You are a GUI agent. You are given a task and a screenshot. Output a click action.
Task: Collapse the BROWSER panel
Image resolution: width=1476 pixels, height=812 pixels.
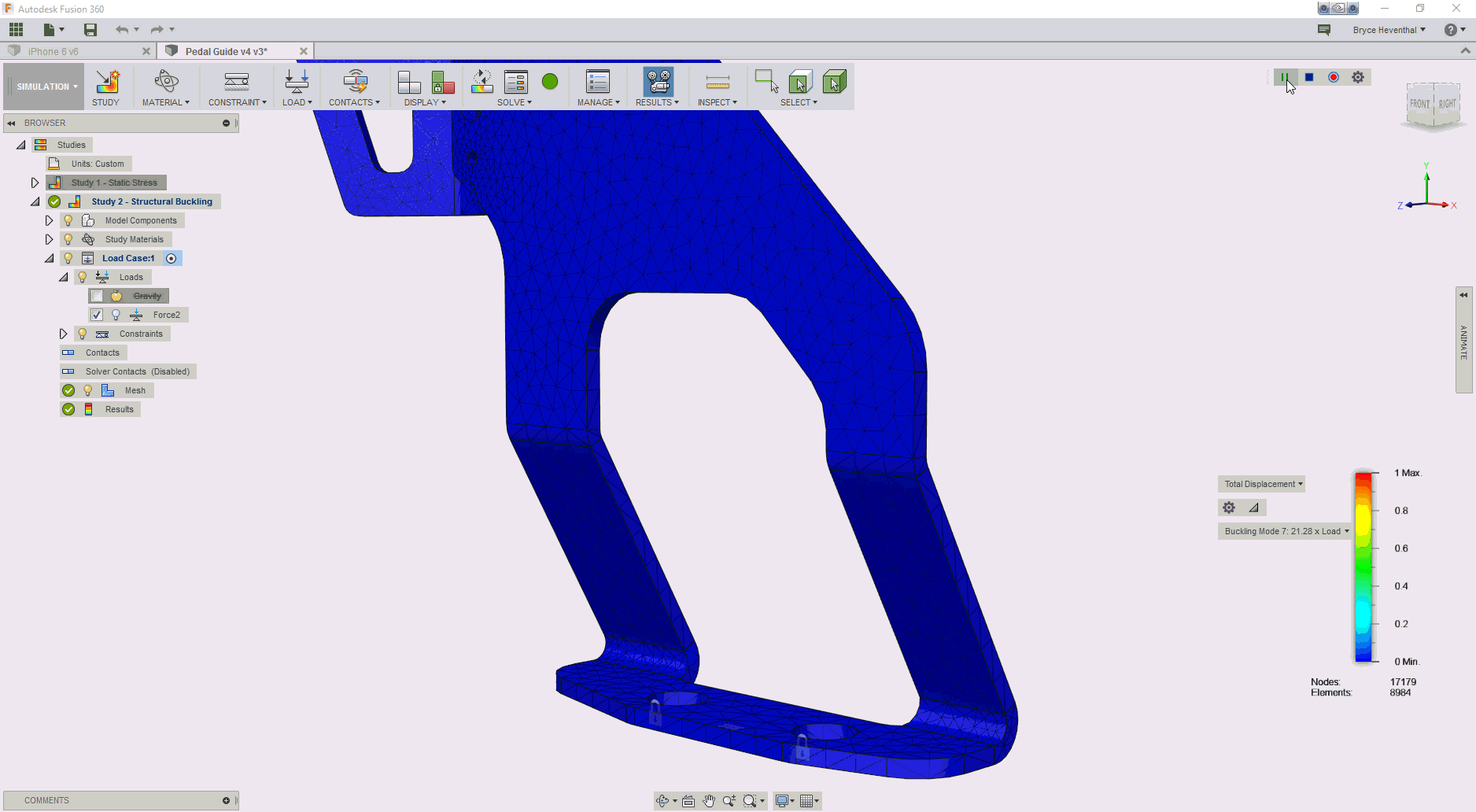[11, 124]
